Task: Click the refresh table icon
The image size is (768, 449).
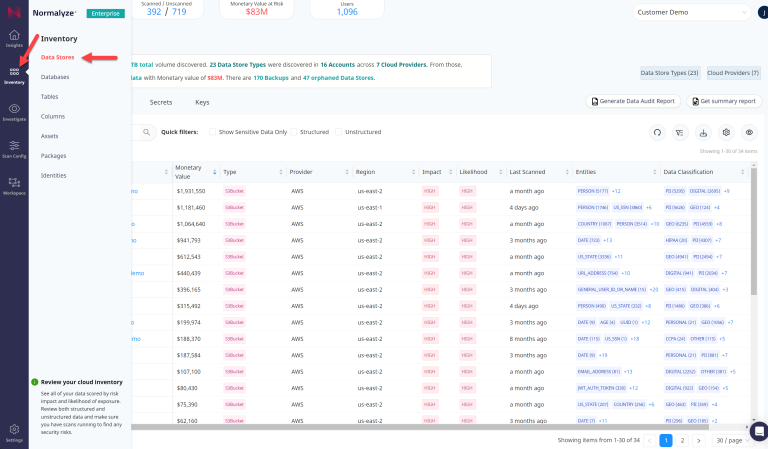Action: 657,132
